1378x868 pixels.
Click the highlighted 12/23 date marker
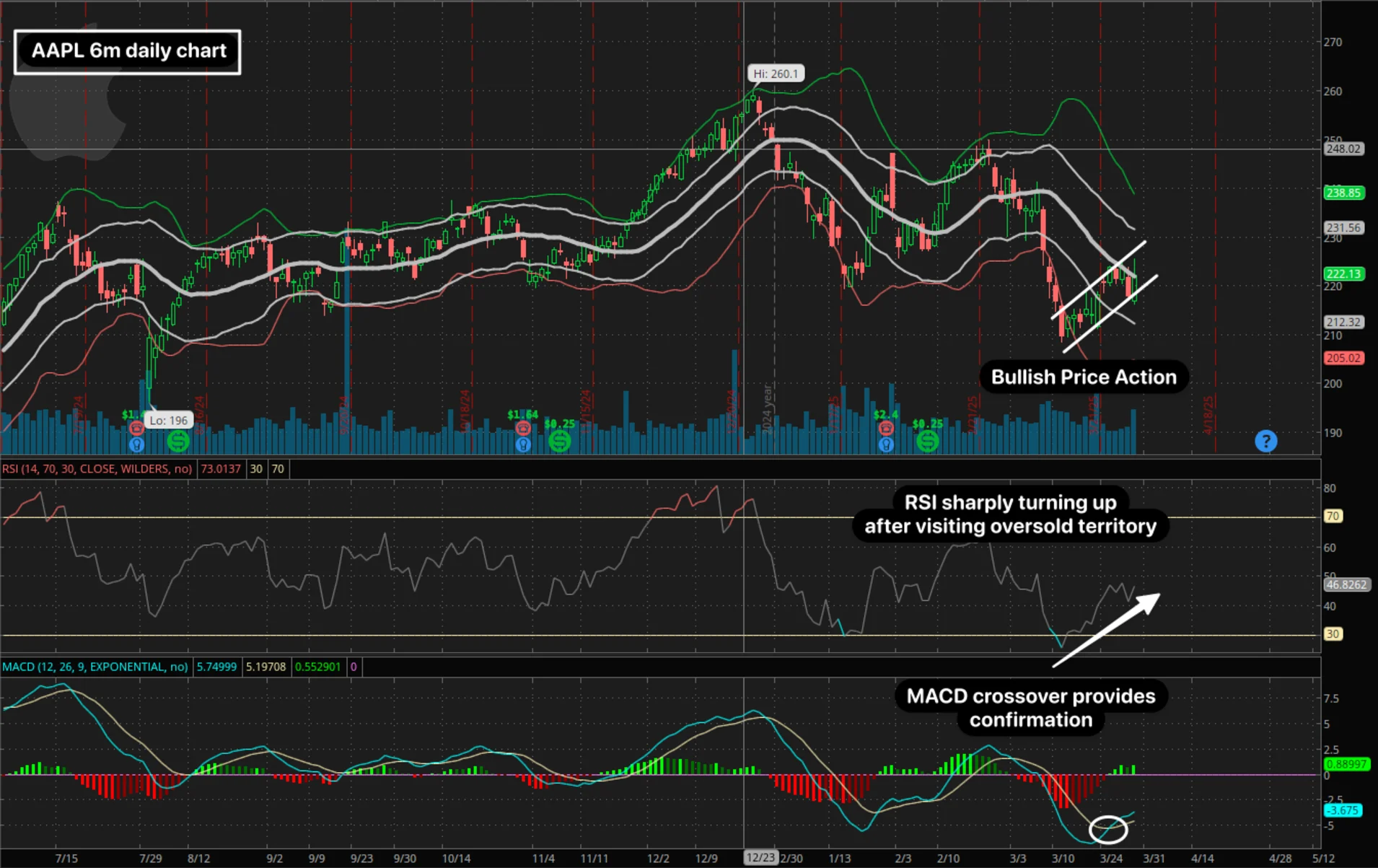[760, 858]
